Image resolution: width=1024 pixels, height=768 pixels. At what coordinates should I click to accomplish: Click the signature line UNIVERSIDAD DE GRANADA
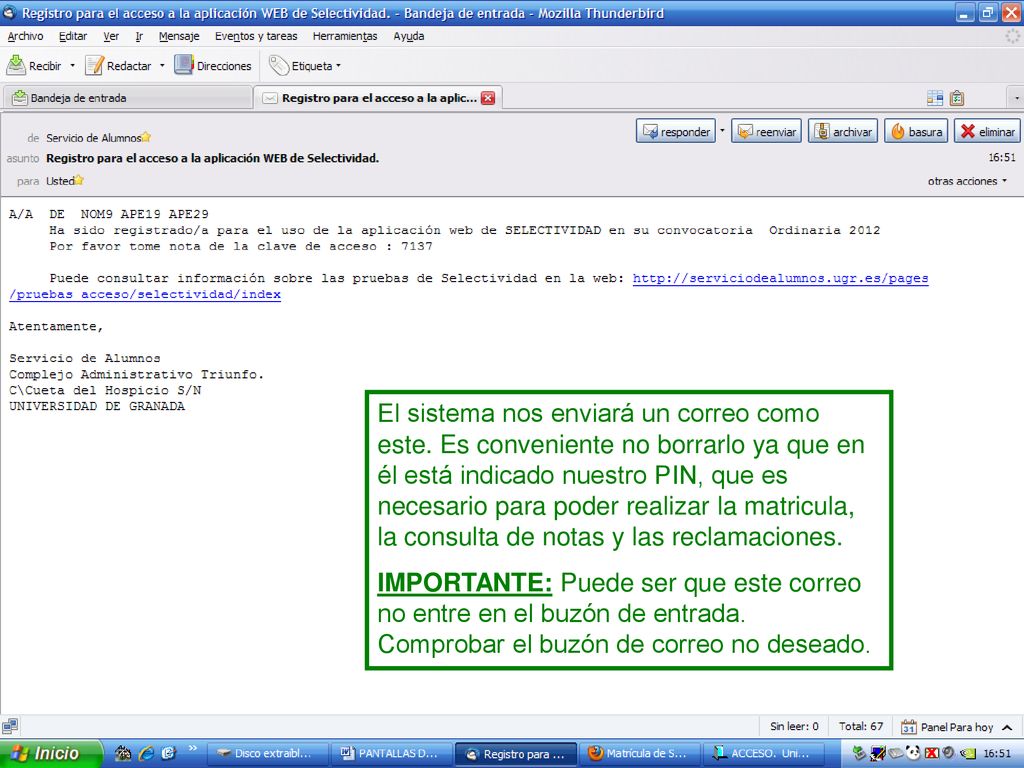click(x=97, y=406)
